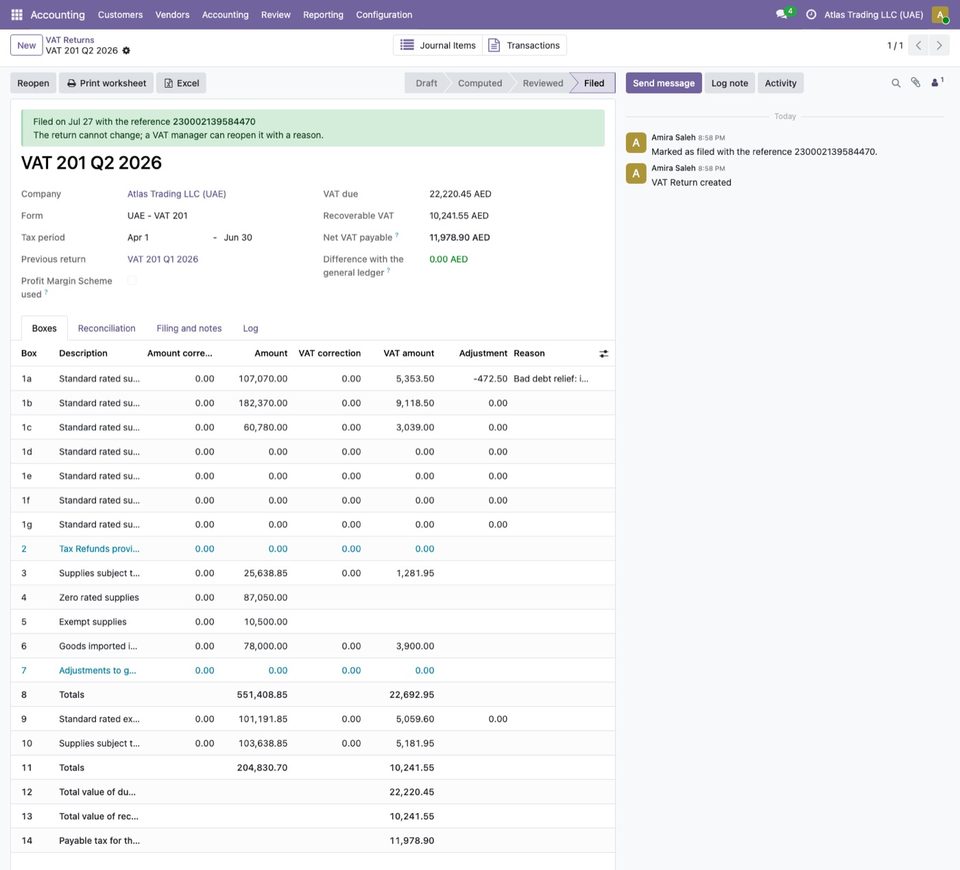Switch to the Reconciliation tab
Viewport: 960px width, 870px height.
pos(107,328)
